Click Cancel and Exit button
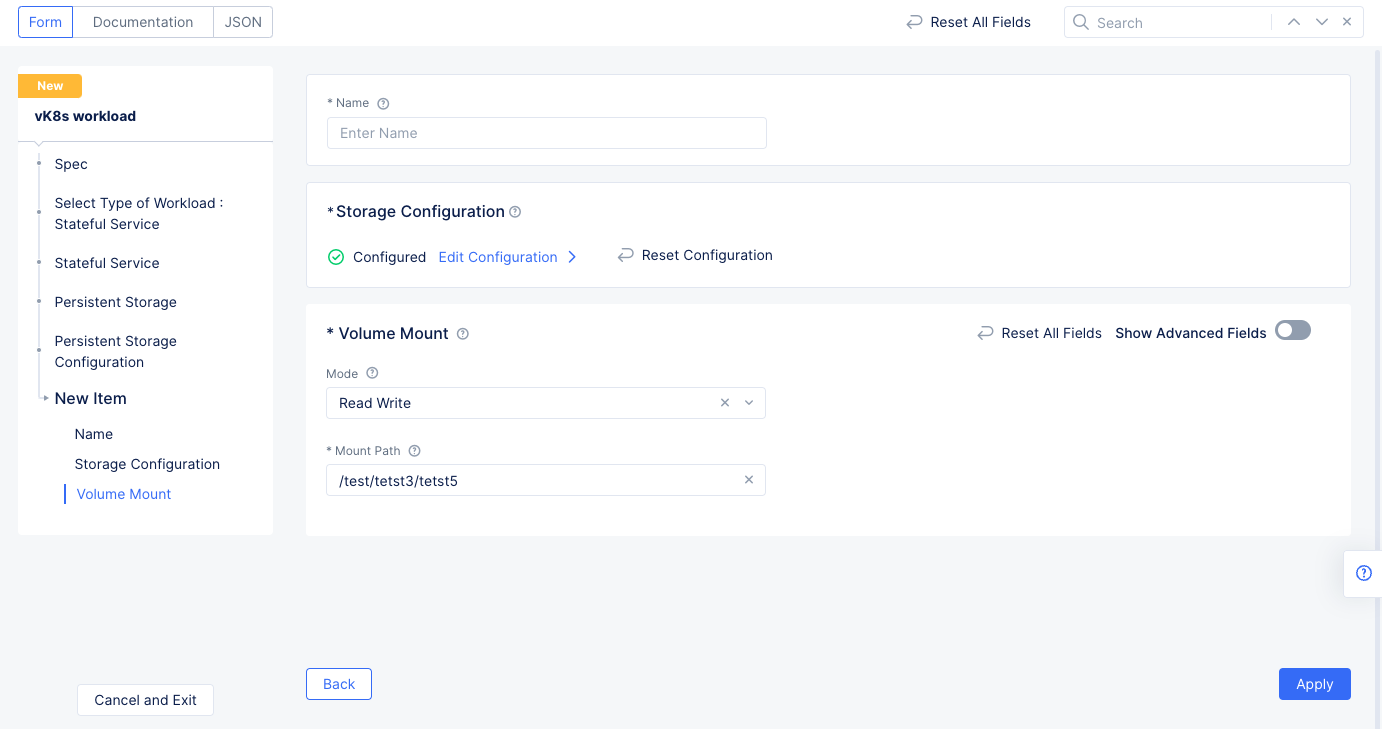Viewport: 1382px width, 729px height. click(145, 700)
